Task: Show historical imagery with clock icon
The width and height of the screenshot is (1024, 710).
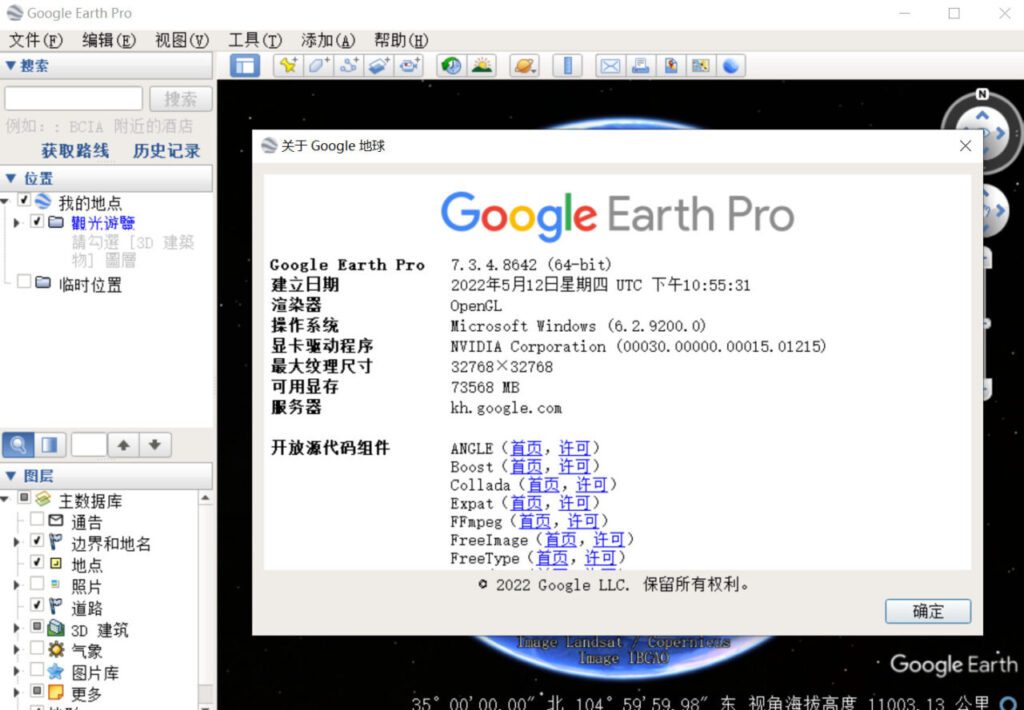Action: click(452, 66)
